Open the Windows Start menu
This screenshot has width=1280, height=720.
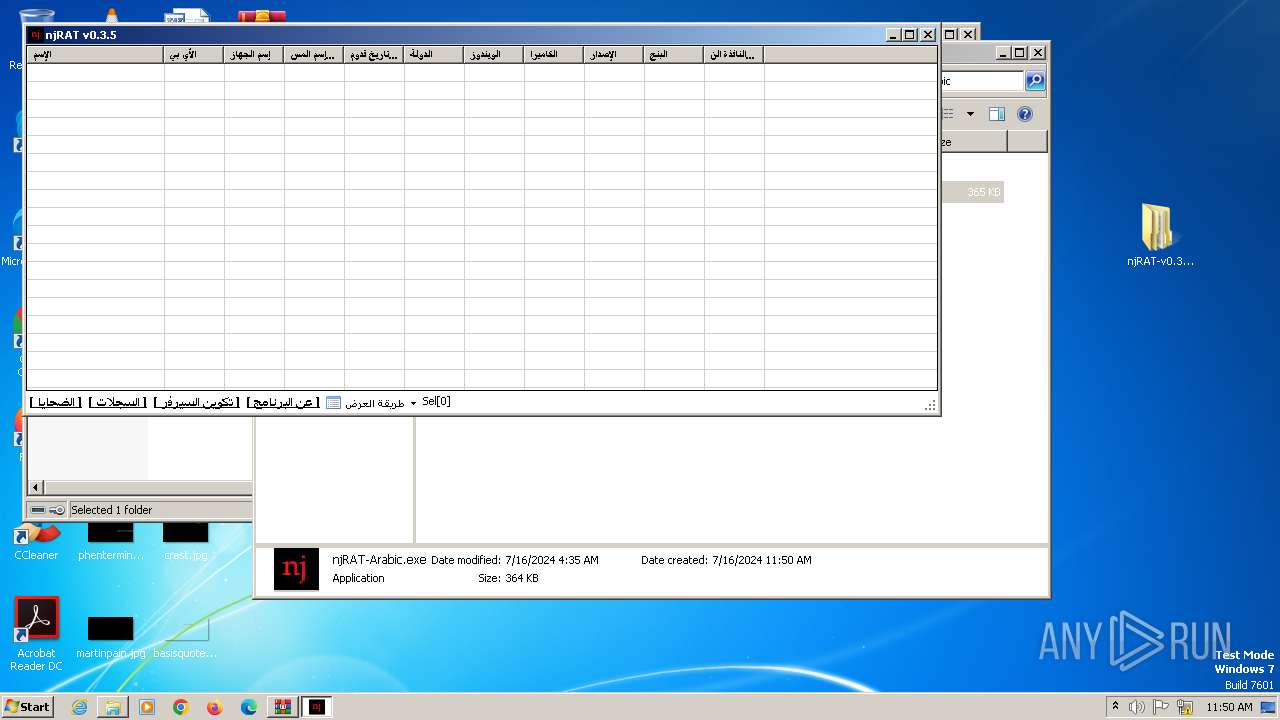pyautogui.click(x=27, y=706)
